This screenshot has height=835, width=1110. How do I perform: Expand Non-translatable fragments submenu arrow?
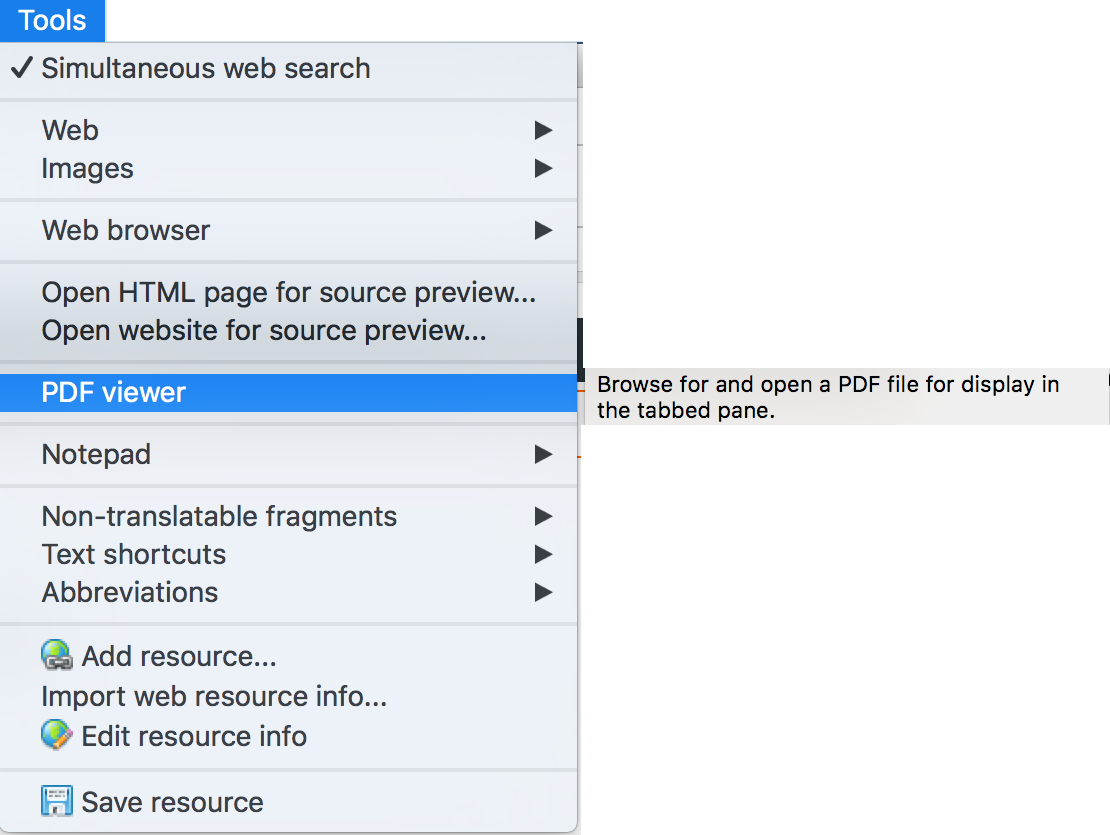(543, 516)
